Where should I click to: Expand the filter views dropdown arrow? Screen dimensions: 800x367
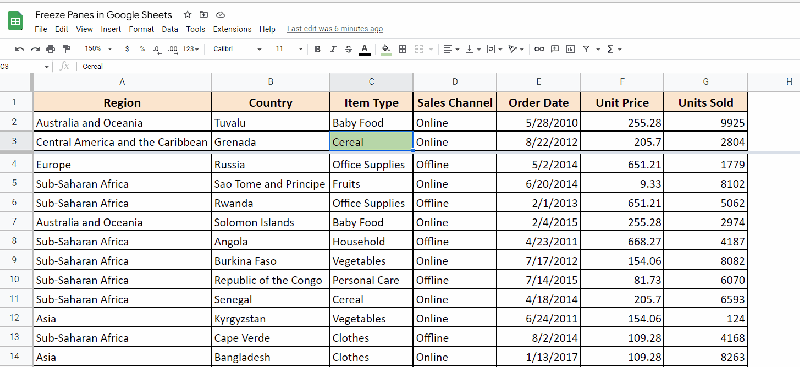point(598,50)
